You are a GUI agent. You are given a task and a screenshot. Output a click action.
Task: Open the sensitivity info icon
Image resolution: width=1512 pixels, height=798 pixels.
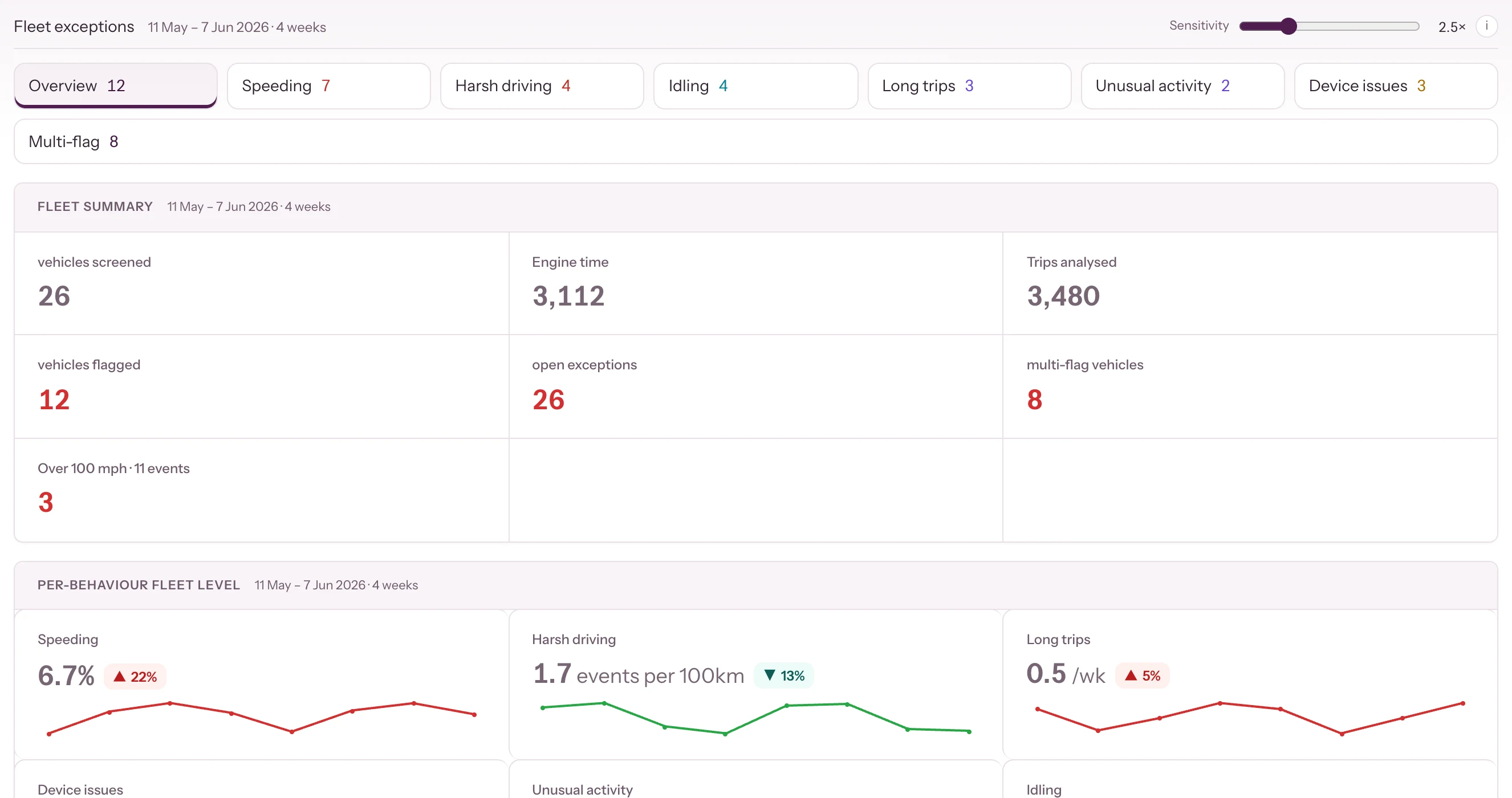tap(1486, 26)
